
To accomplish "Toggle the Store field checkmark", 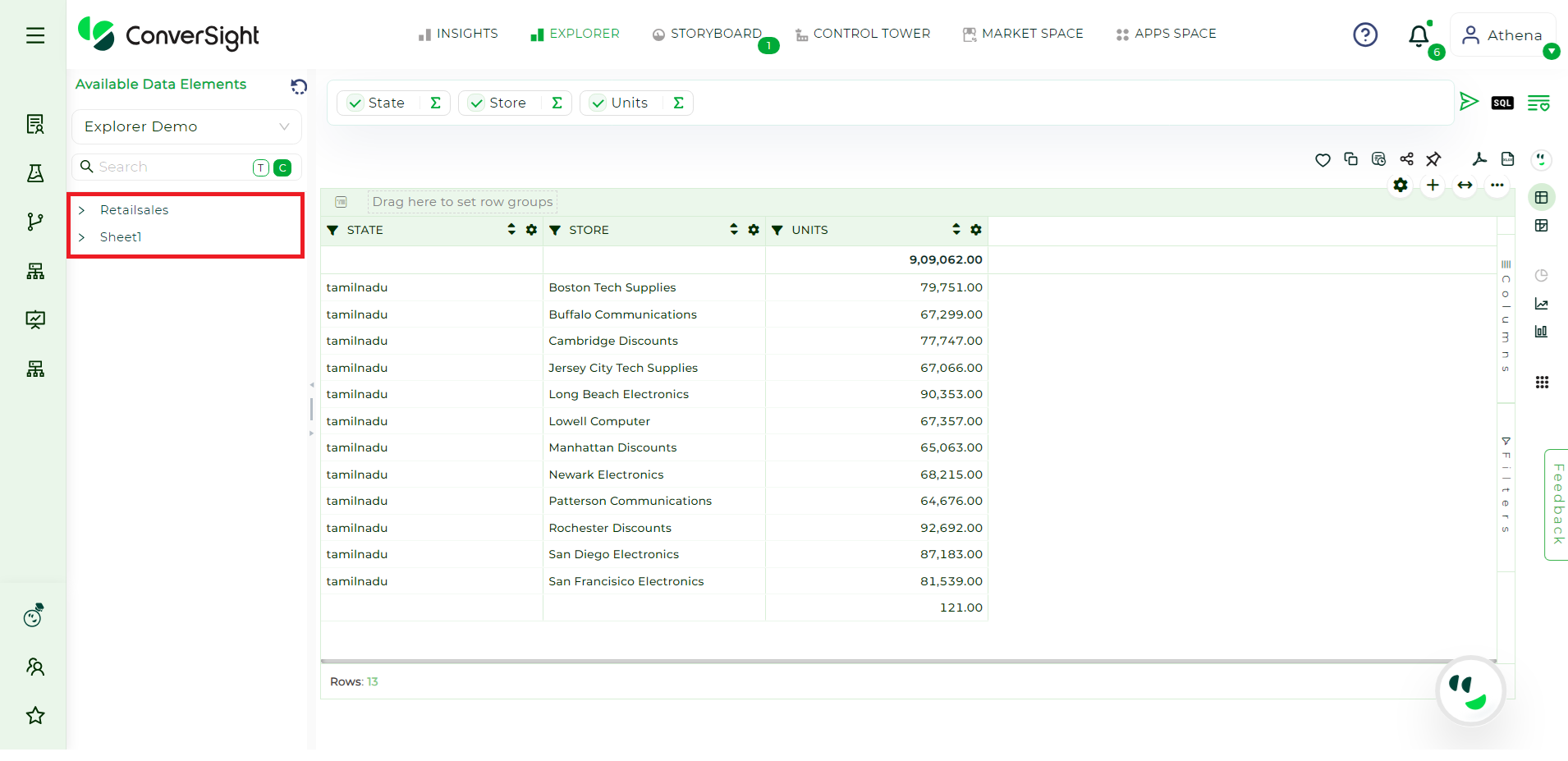I will (x=476, y=103).
